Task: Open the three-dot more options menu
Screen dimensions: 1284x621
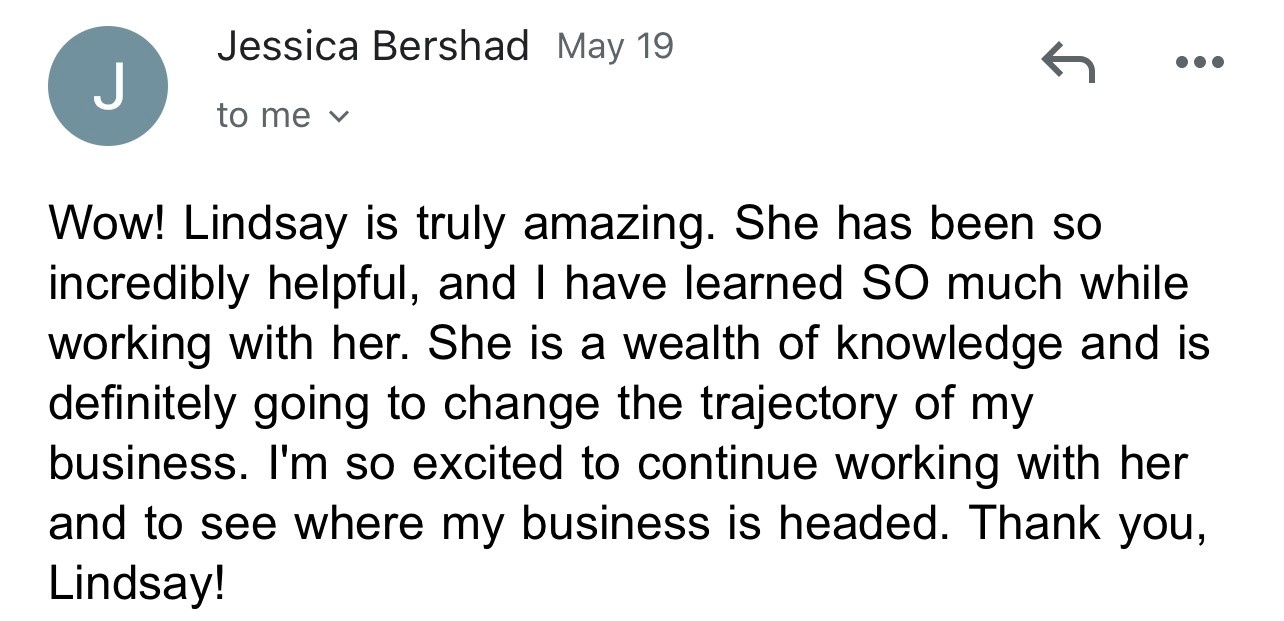Action: (x=1199, y=62)
